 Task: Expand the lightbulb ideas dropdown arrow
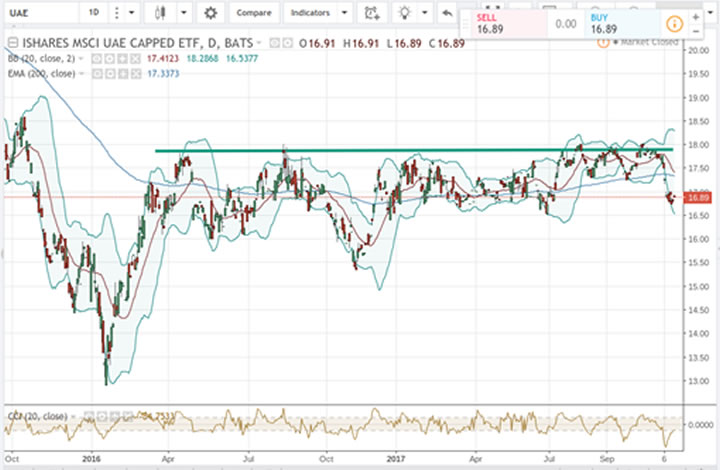pos(425,12)
